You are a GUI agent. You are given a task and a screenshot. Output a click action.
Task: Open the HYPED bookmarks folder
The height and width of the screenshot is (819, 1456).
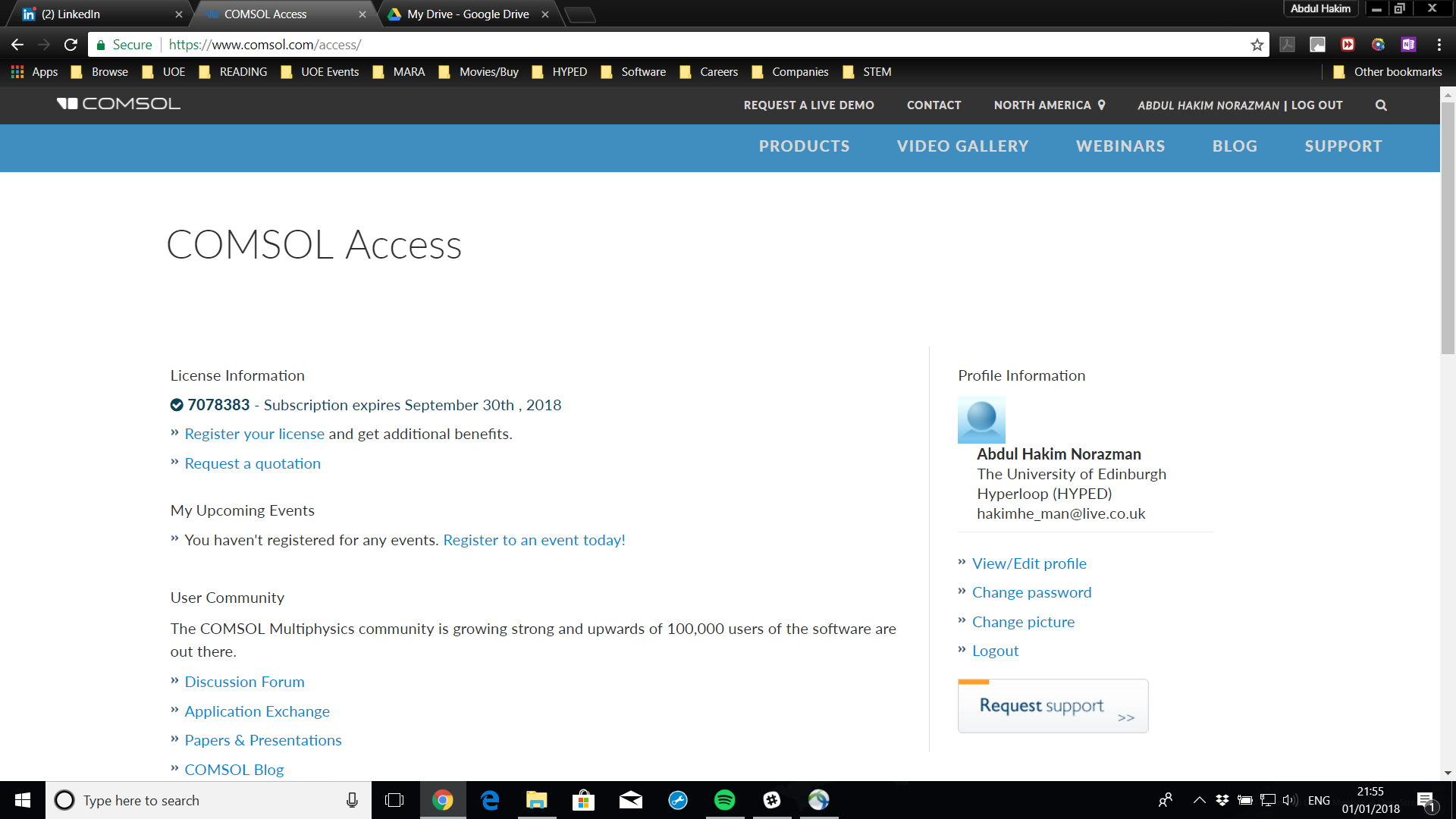(x=560, y=72)
